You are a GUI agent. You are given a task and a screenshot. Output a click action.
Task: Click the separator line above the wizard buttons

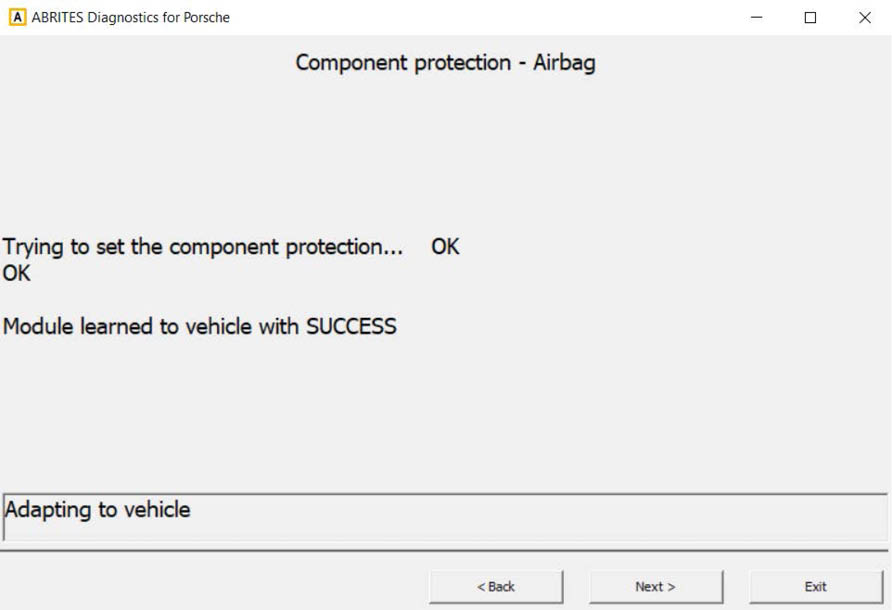(445, 550)
